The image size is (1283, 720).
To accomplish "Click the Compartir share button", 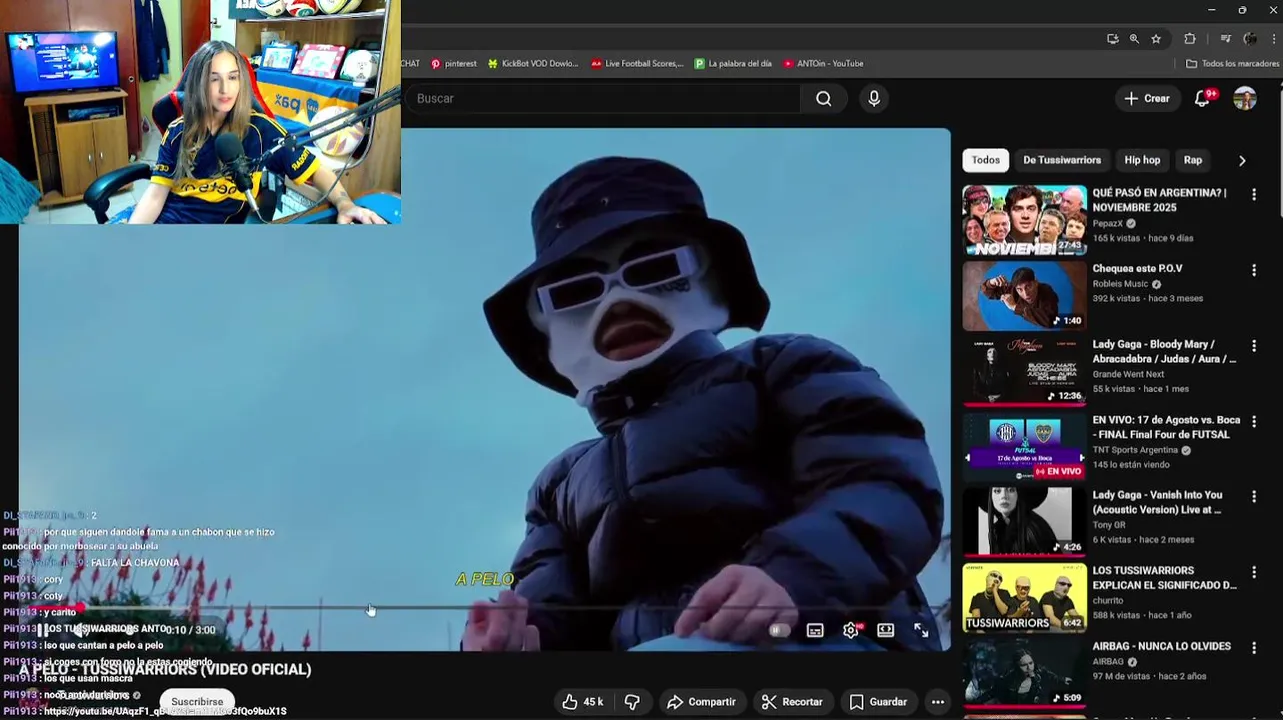I will click(x=701, y=702).
